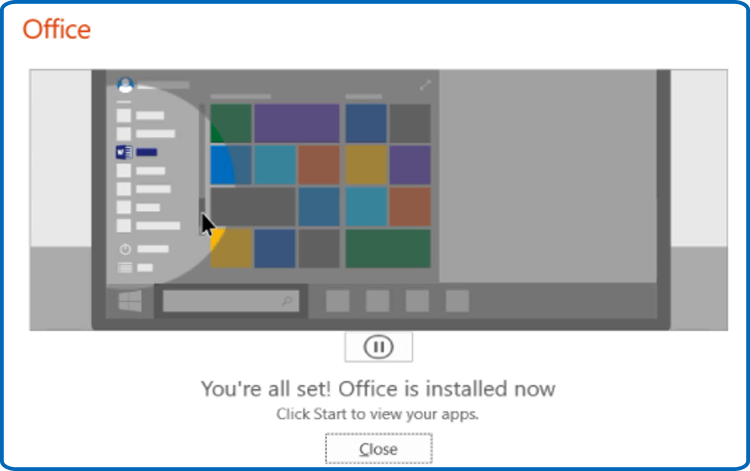Click the top-left green tile
Screen dimensions: 750x471
(x=231, y=123)
